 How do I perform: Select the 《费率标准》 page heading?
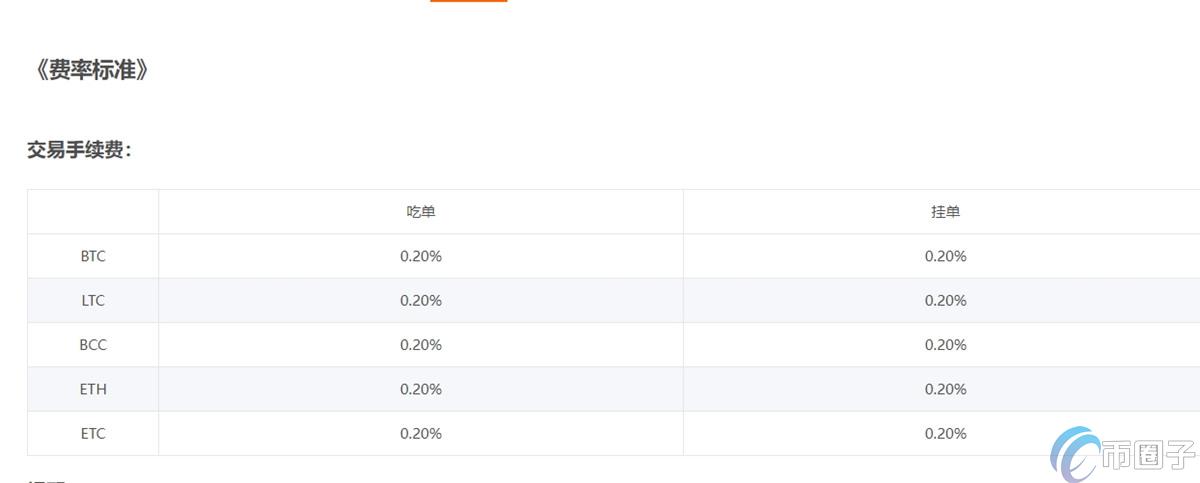coord(90,70)
